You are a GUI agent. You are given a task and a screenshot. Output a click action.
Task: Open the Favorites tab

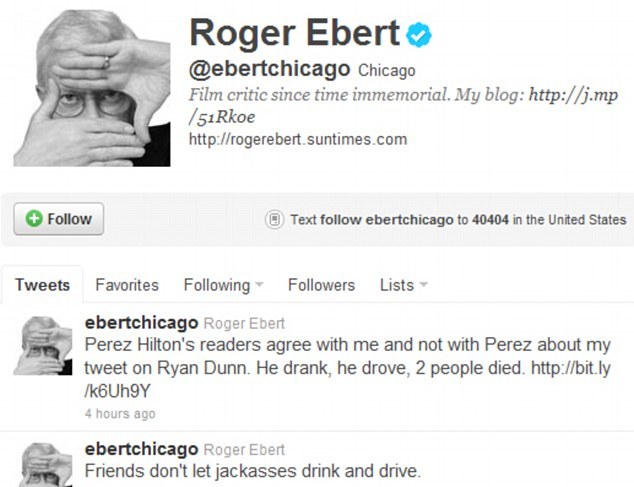[127, 285]
